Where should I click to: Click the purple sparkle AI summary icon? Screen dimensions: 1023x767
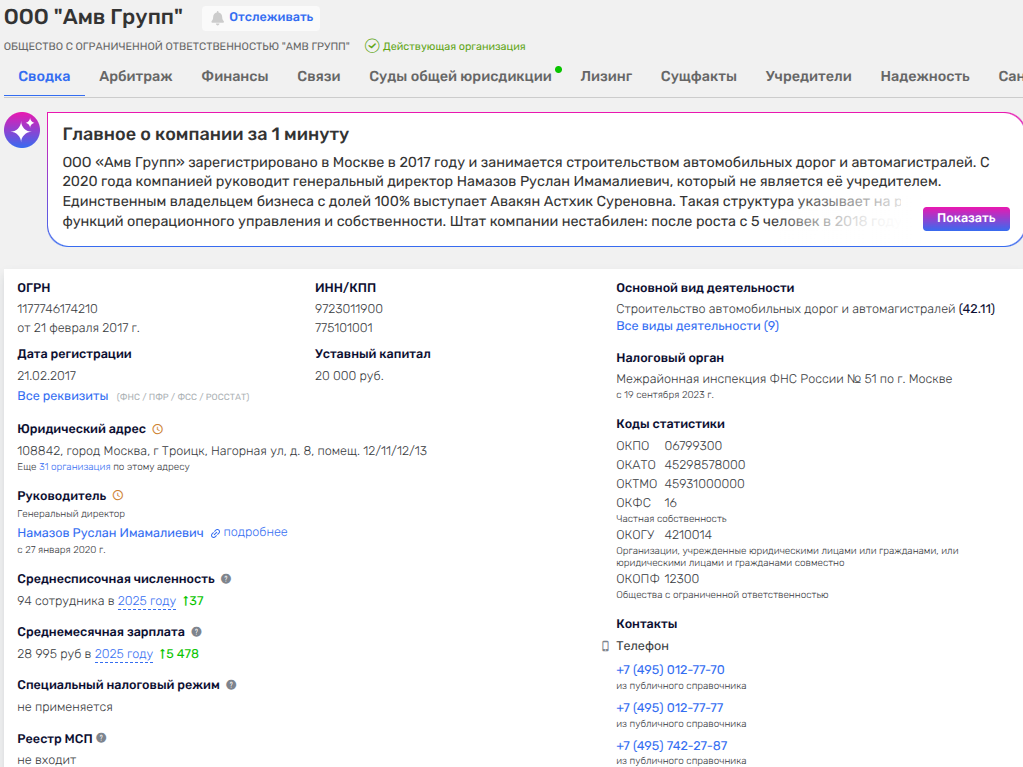tap(22, 130)
